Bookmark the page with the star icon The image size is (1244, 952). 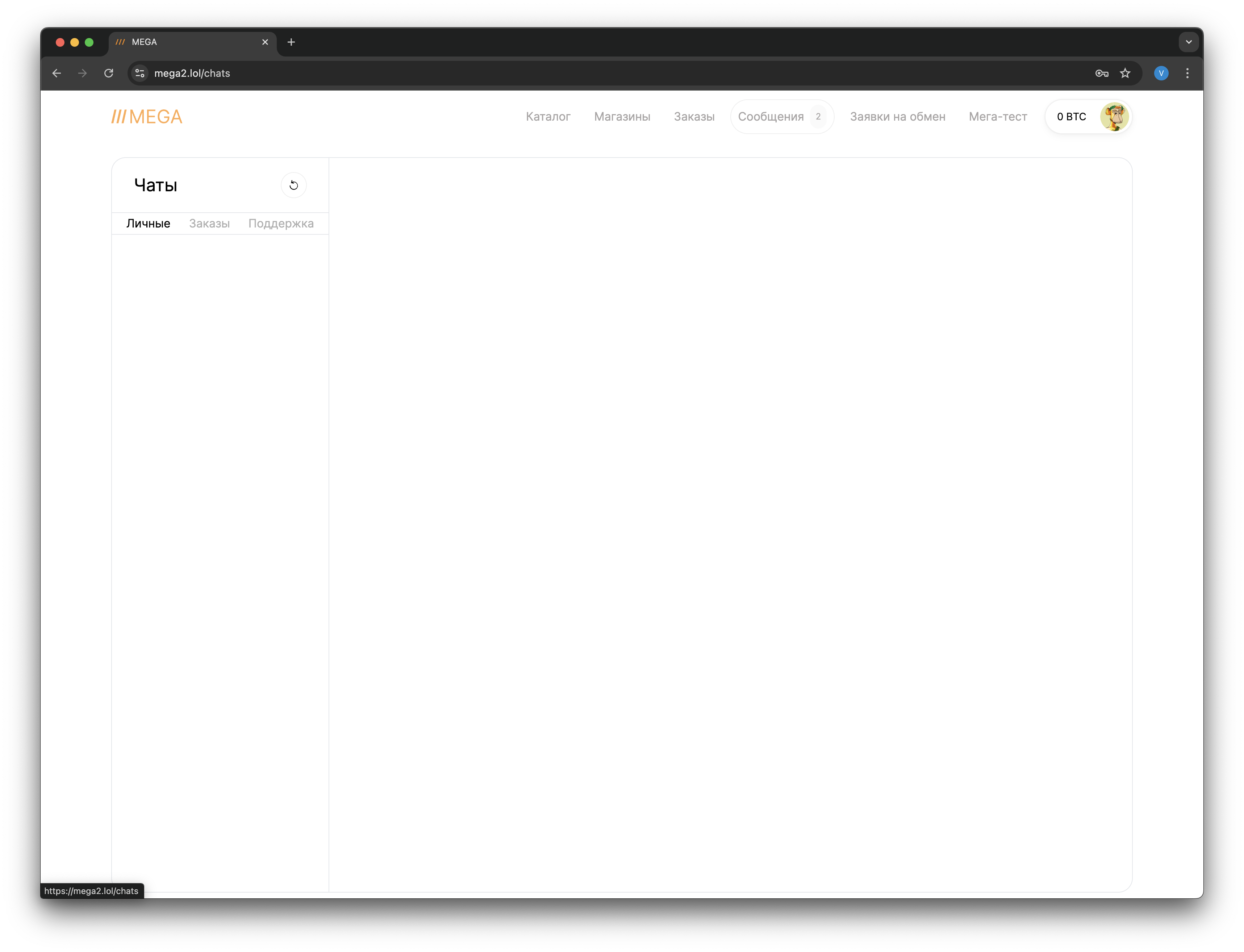[x=1126, y=73]
